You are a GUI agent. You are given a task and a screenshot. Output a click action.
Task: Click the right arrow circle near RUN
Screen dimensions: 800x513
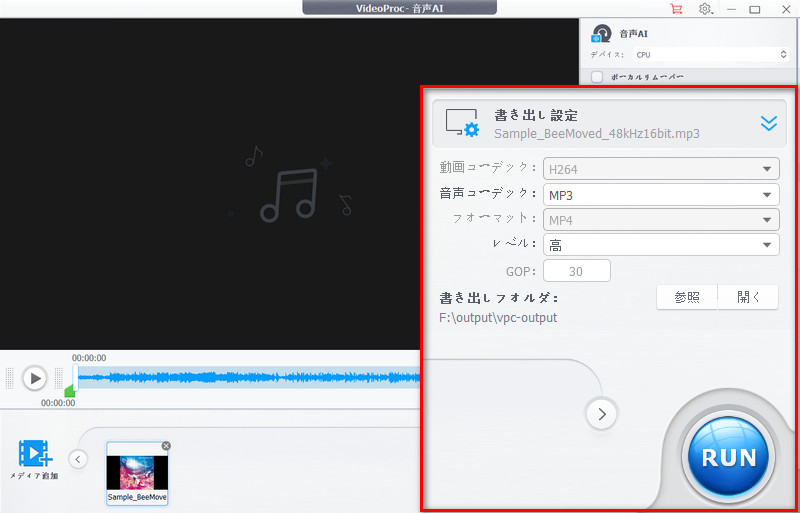coord(602,414)
